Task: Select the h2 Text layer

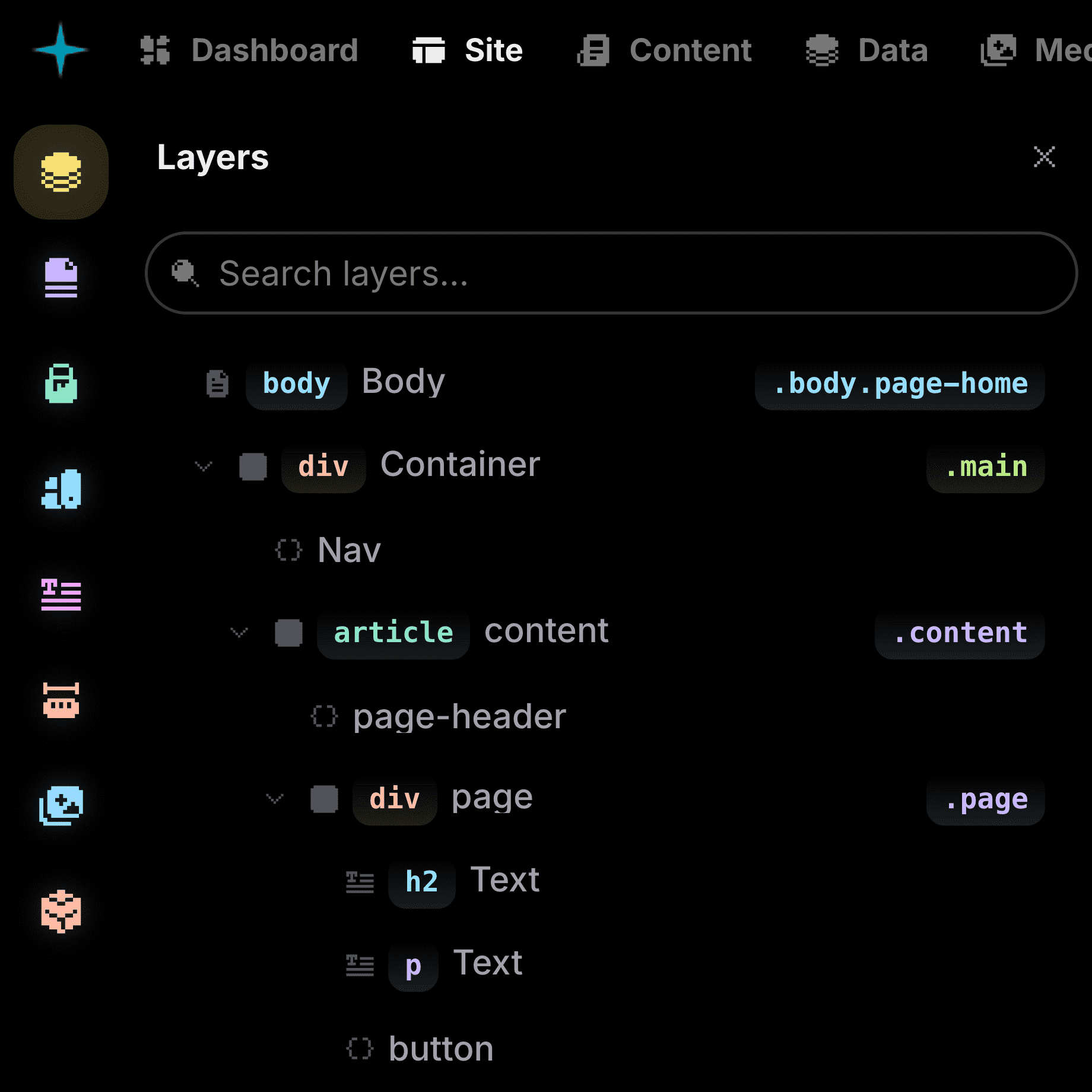Action: 611,882
